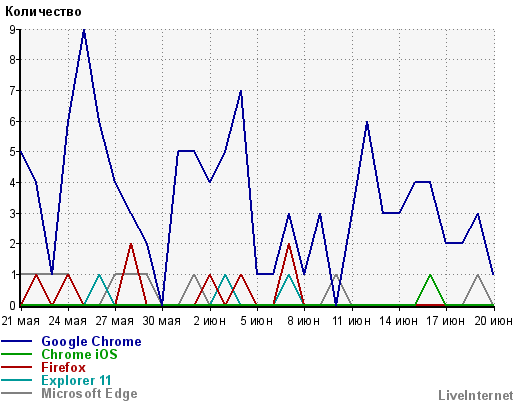Click the Chrome peak at value 9

(x=84, y=31)
